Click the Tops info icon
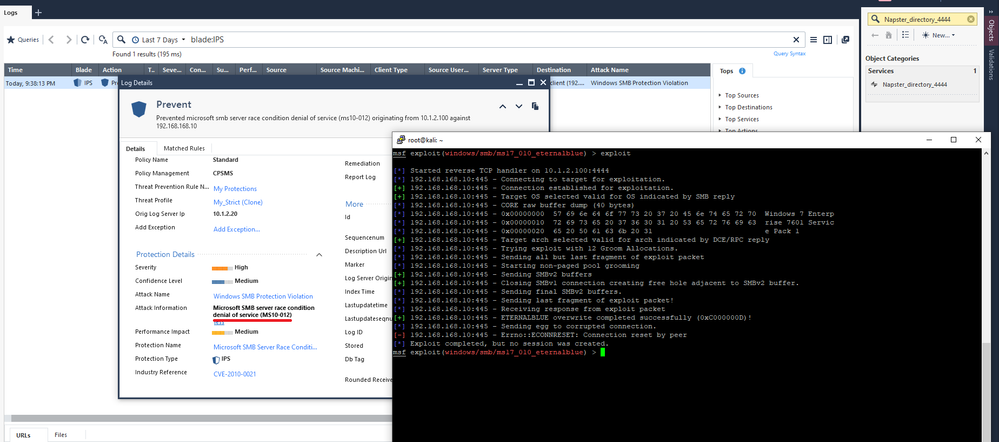The width and height of the screenshot is (999, 442). pos(742,71)
